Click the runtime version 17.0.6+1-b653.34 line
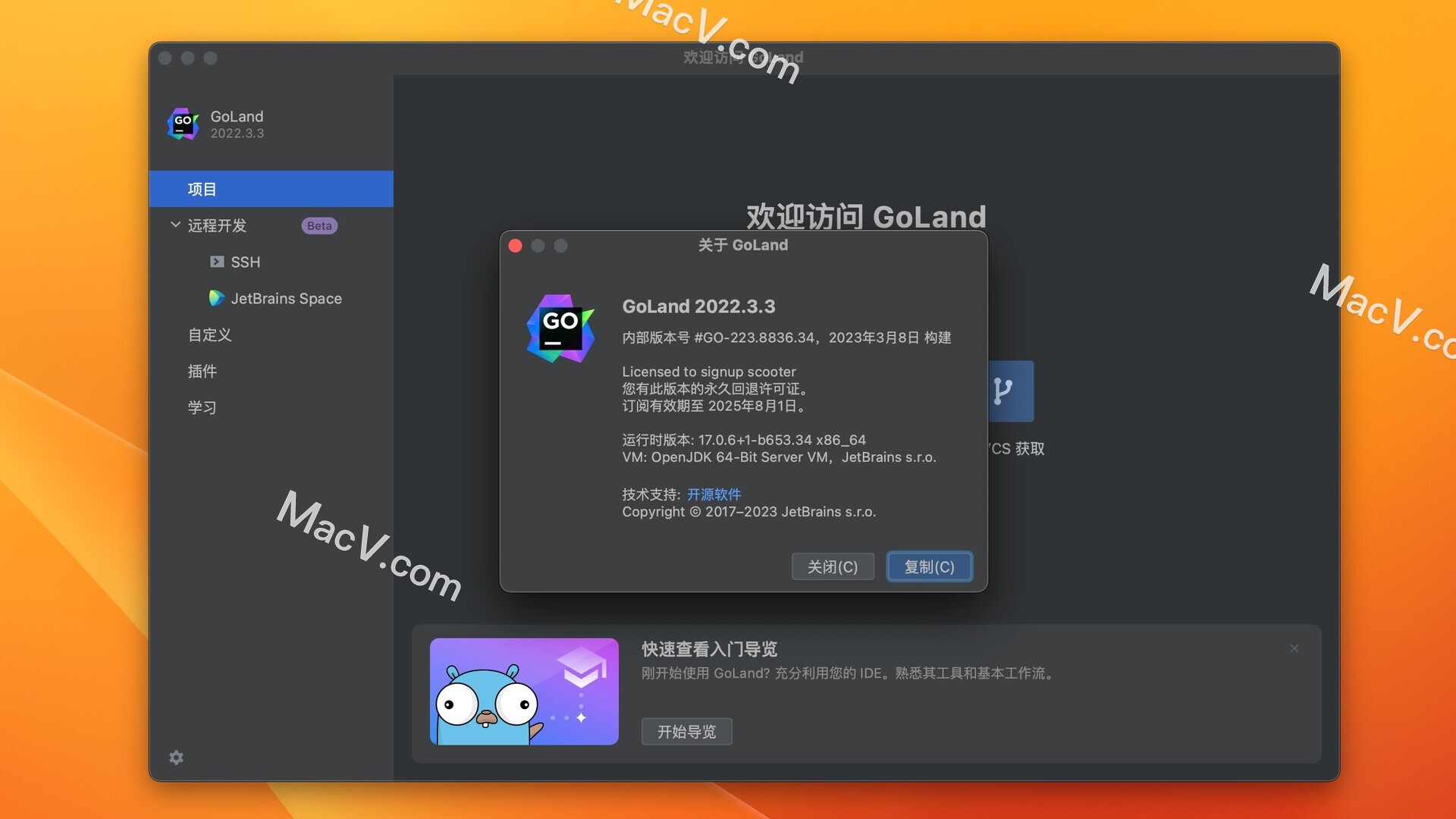Image resolution: width=1456 pixels, height=819 pixels. (x=744, y=440)
